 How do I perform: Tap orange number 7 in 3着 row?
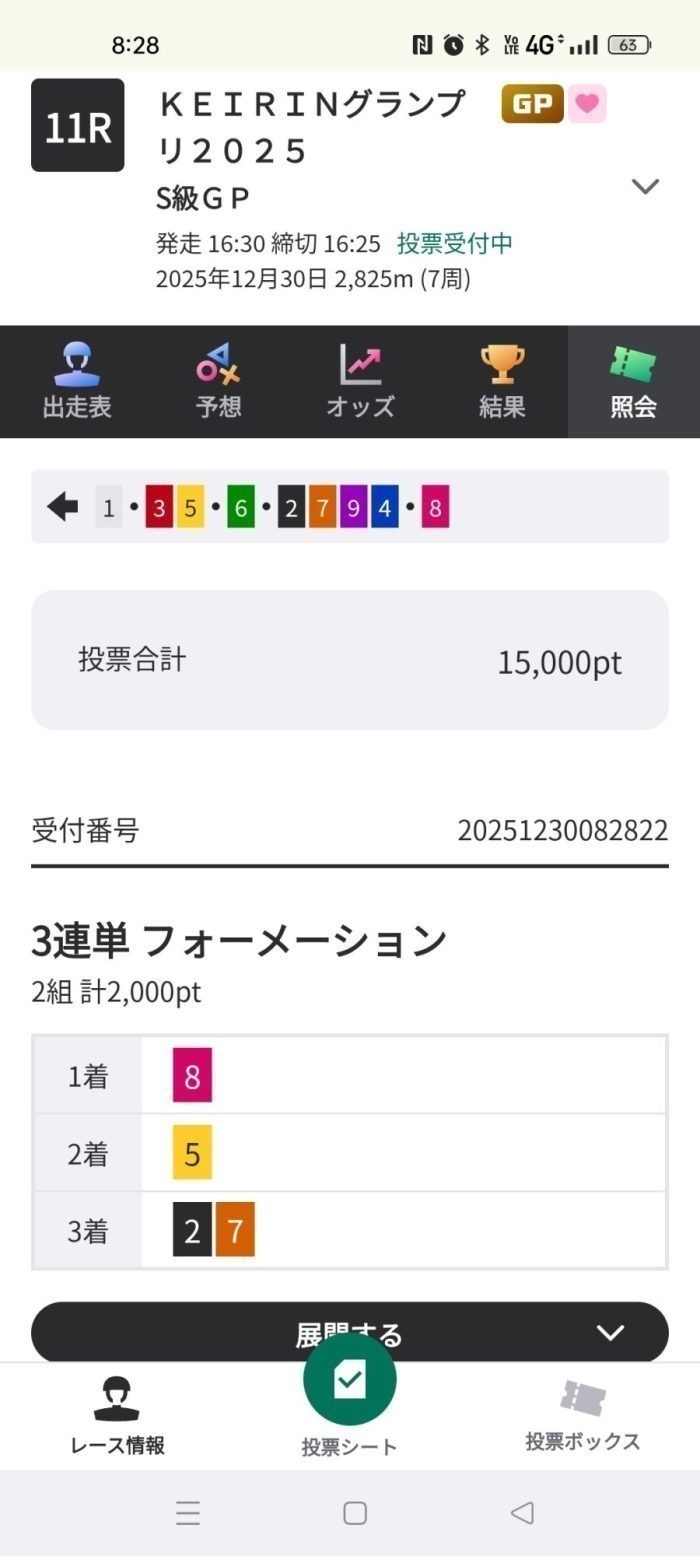(235, 1231)
